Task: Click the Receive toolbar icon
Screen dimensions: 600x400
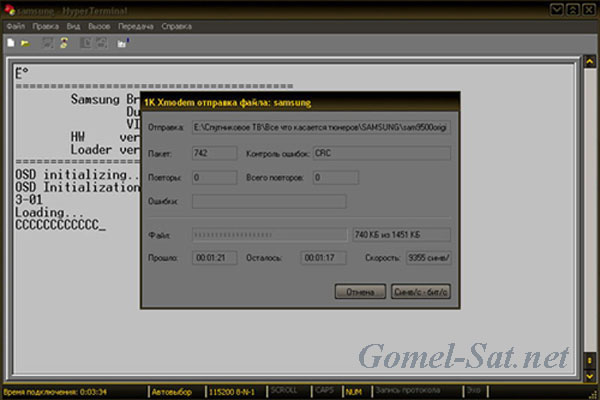Action: pyautogui.click(x=101, y=43)
